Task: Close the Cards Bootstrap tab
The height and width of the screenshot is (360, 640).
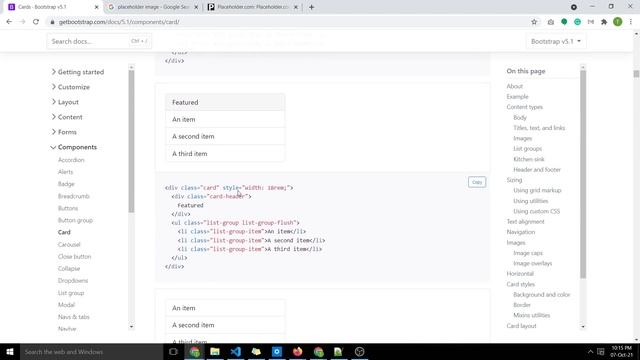Action: [96, 7]
